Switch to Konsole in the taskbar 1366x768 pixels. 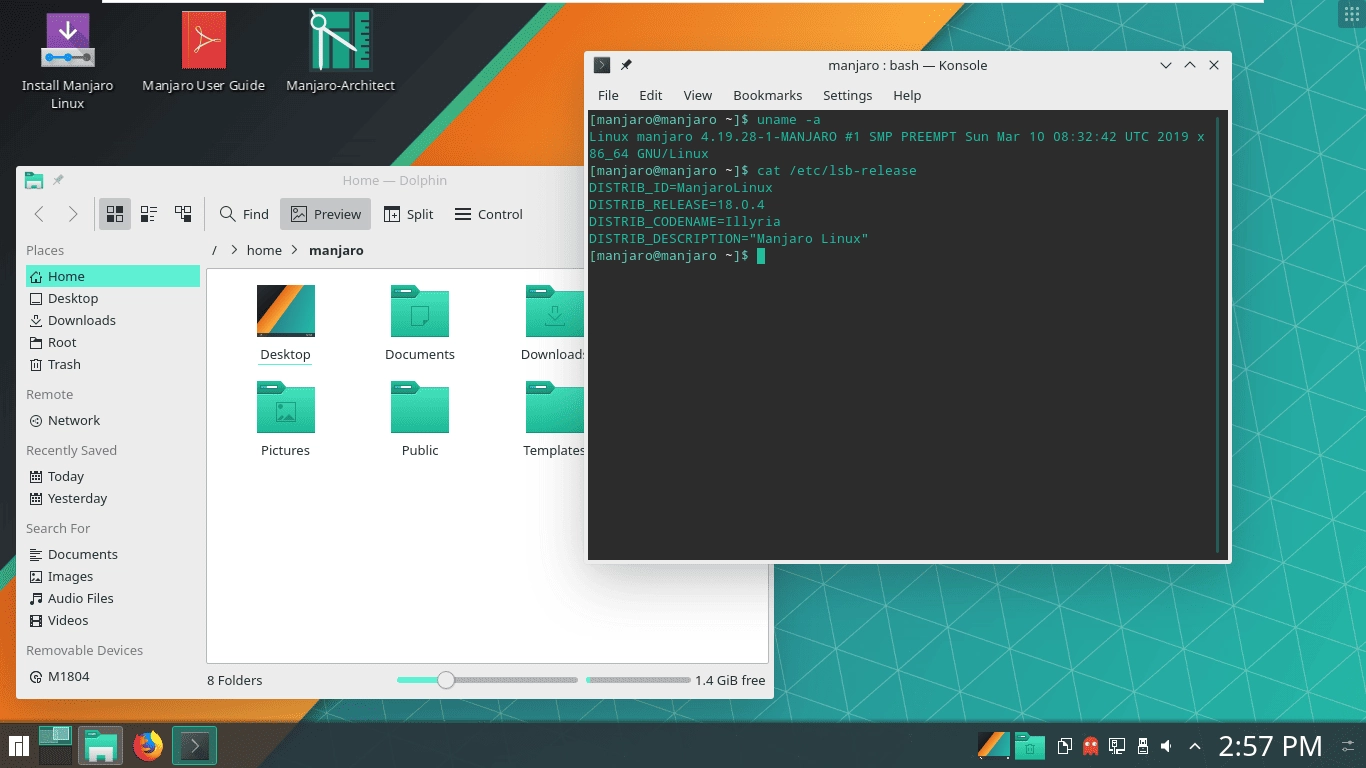[195, 745]
